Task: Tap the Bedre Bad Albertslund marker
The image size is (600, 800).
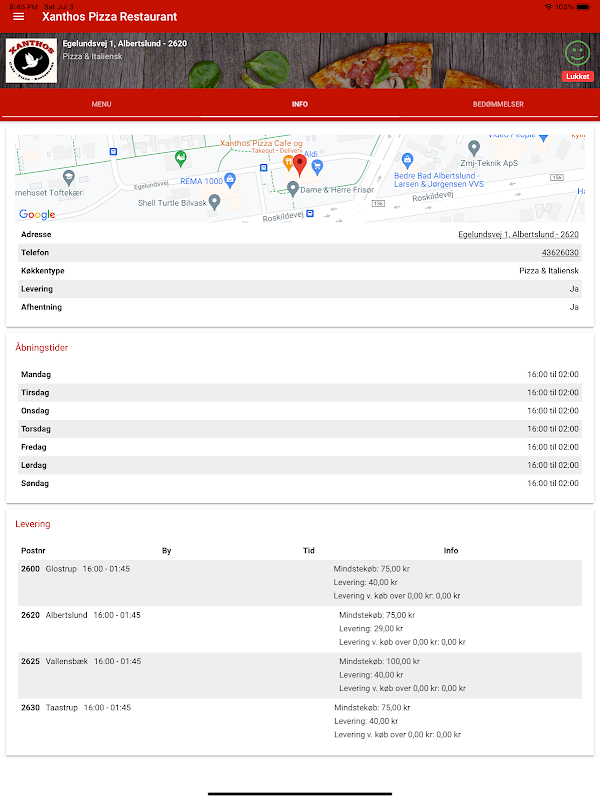Action: click(x=407, y=161)
